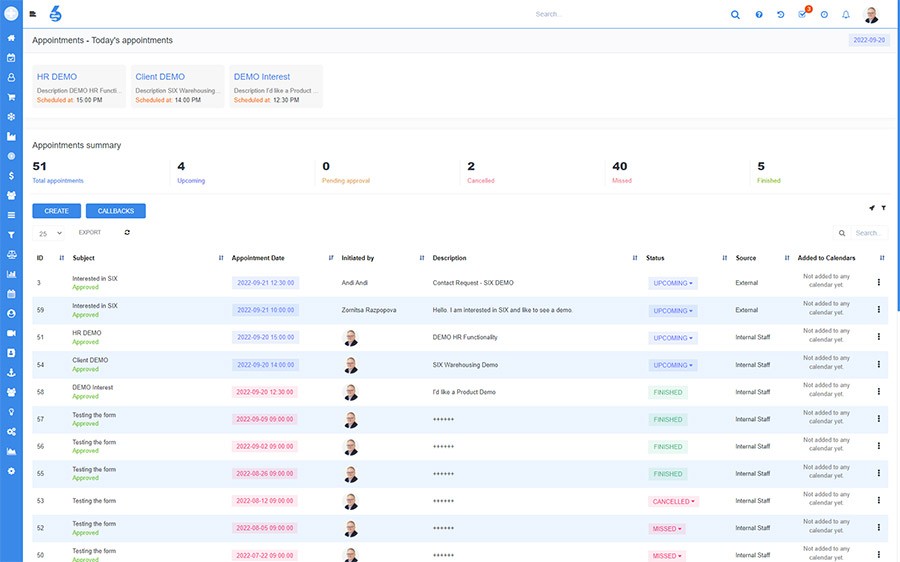The image size is (900, 562).
Task: Click the round plus icon atop the sidebar
Action: [x=11, y=13]
